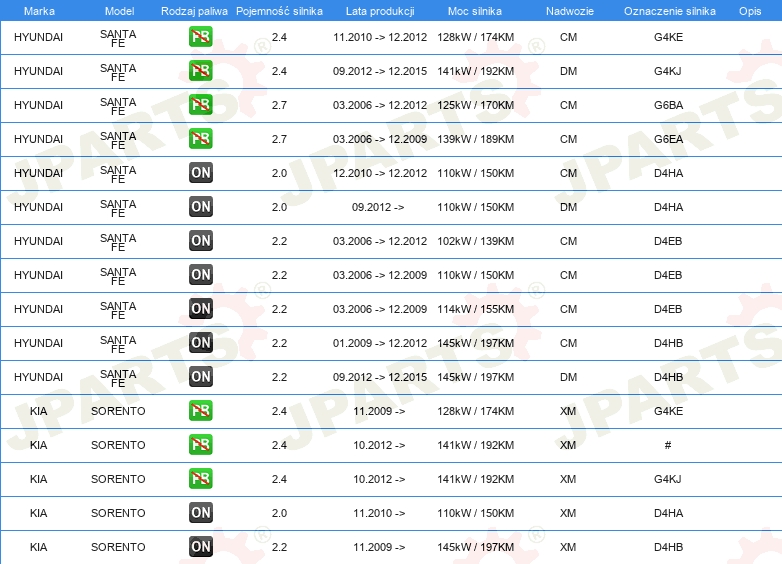Click the ON diesel icon for Kia Sorento D4HA
The width and height of the screenshot is (782, 564).
tap(201, 513)
